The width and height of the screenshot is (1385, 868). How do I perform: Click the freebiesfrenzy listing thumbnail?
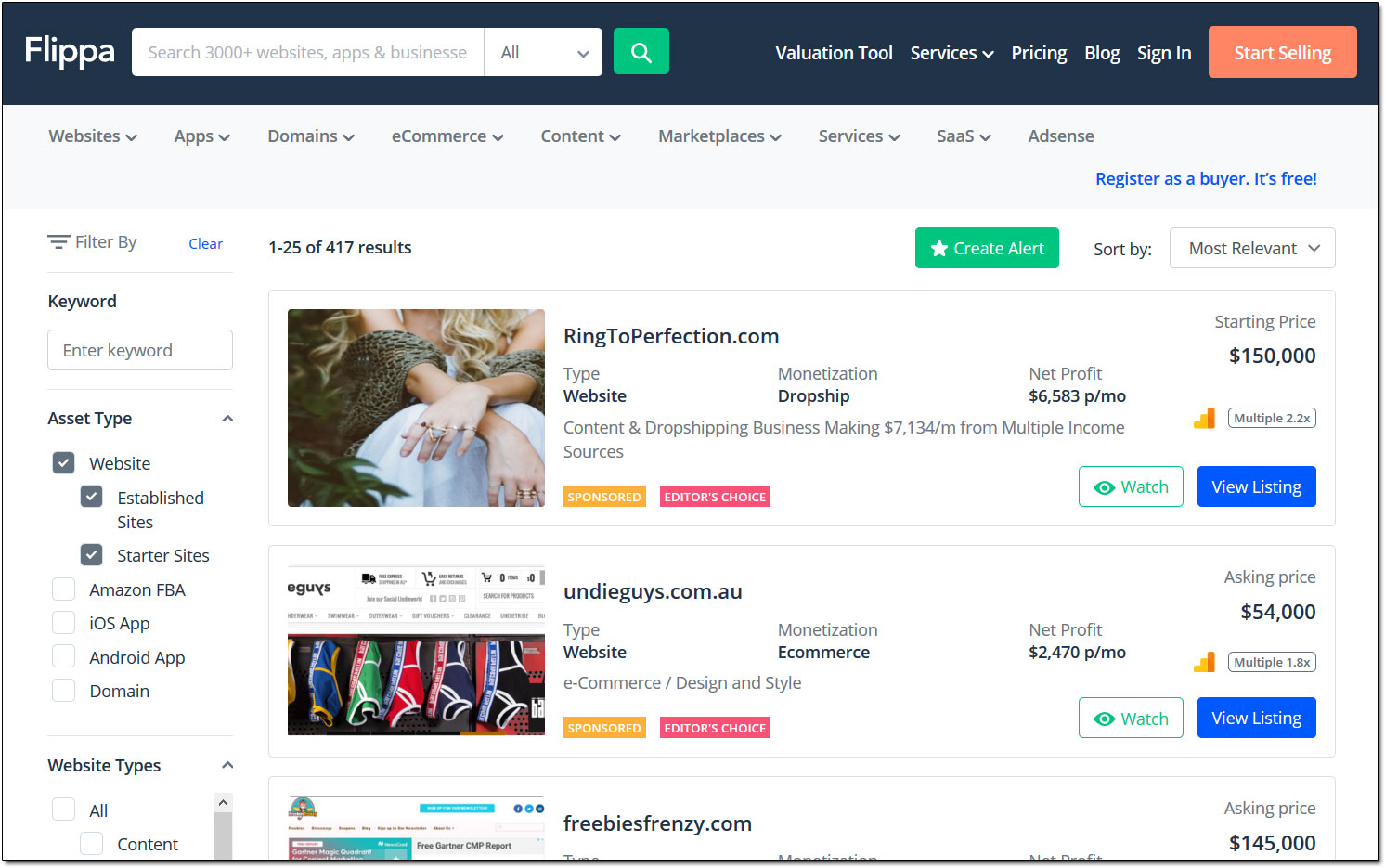416,828
